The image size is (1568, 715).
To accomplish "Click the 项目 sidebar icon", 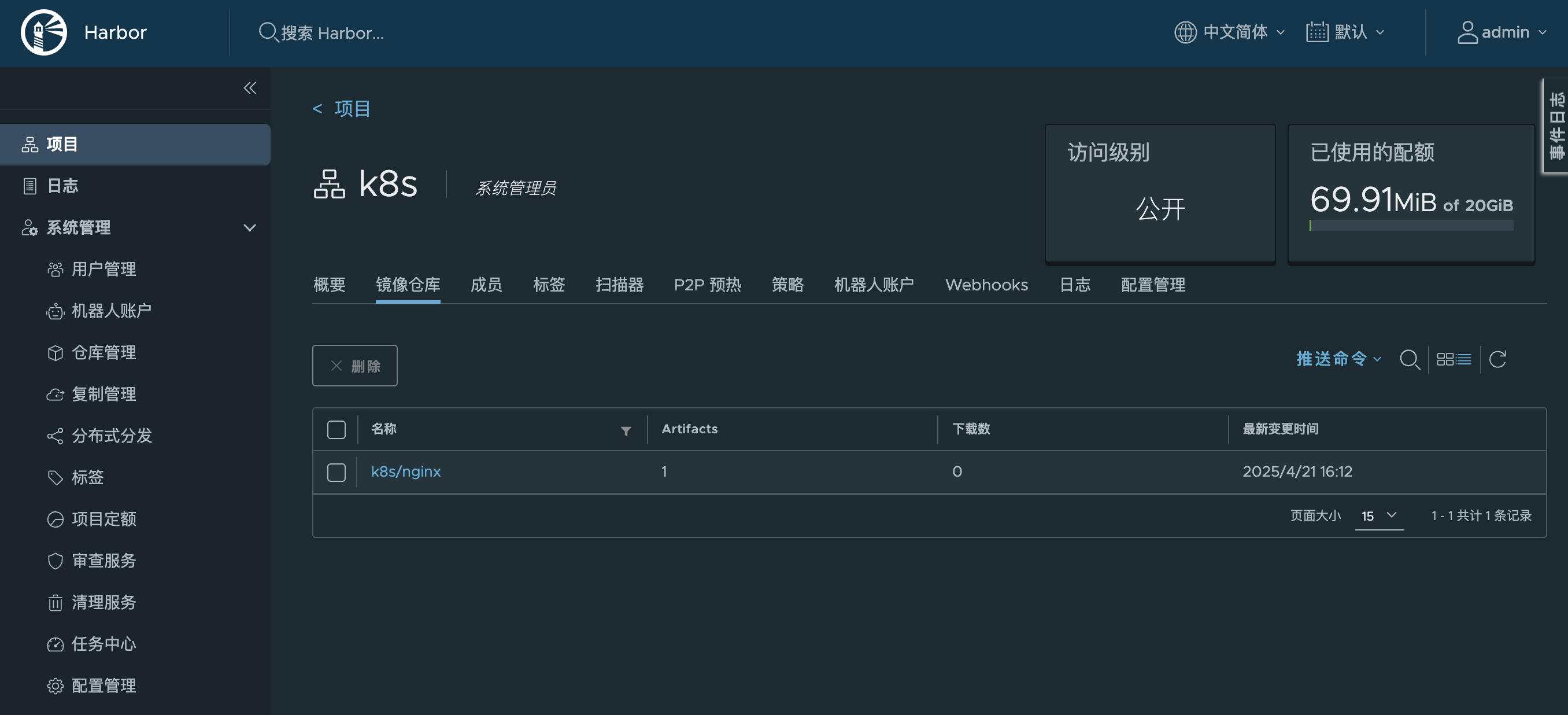I will (x=30, y=145).
